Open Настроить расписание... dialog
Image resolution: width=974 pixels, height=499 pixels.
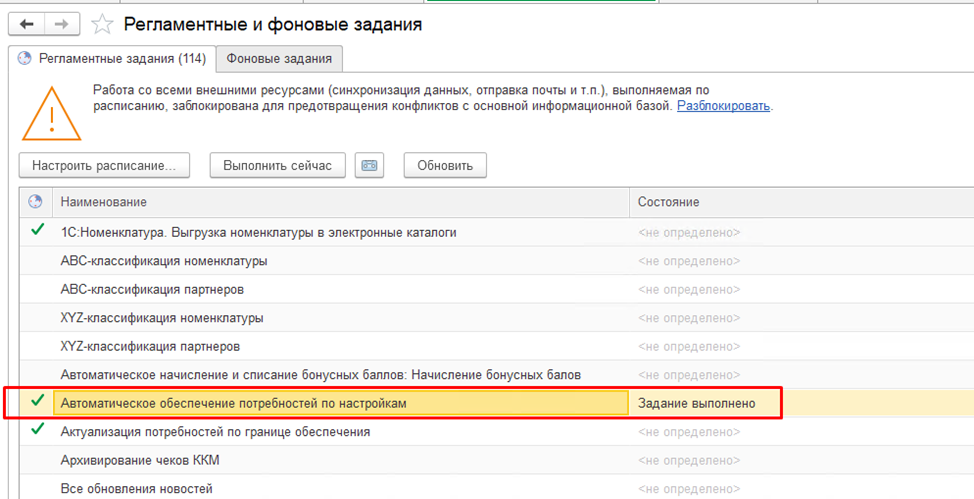pos(104,166)
